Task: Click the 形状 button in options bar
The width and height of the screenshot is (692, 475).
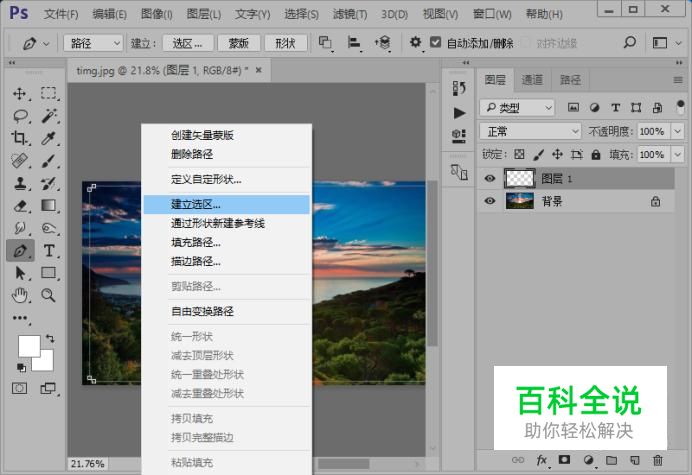Action: [x=286, y=43]
